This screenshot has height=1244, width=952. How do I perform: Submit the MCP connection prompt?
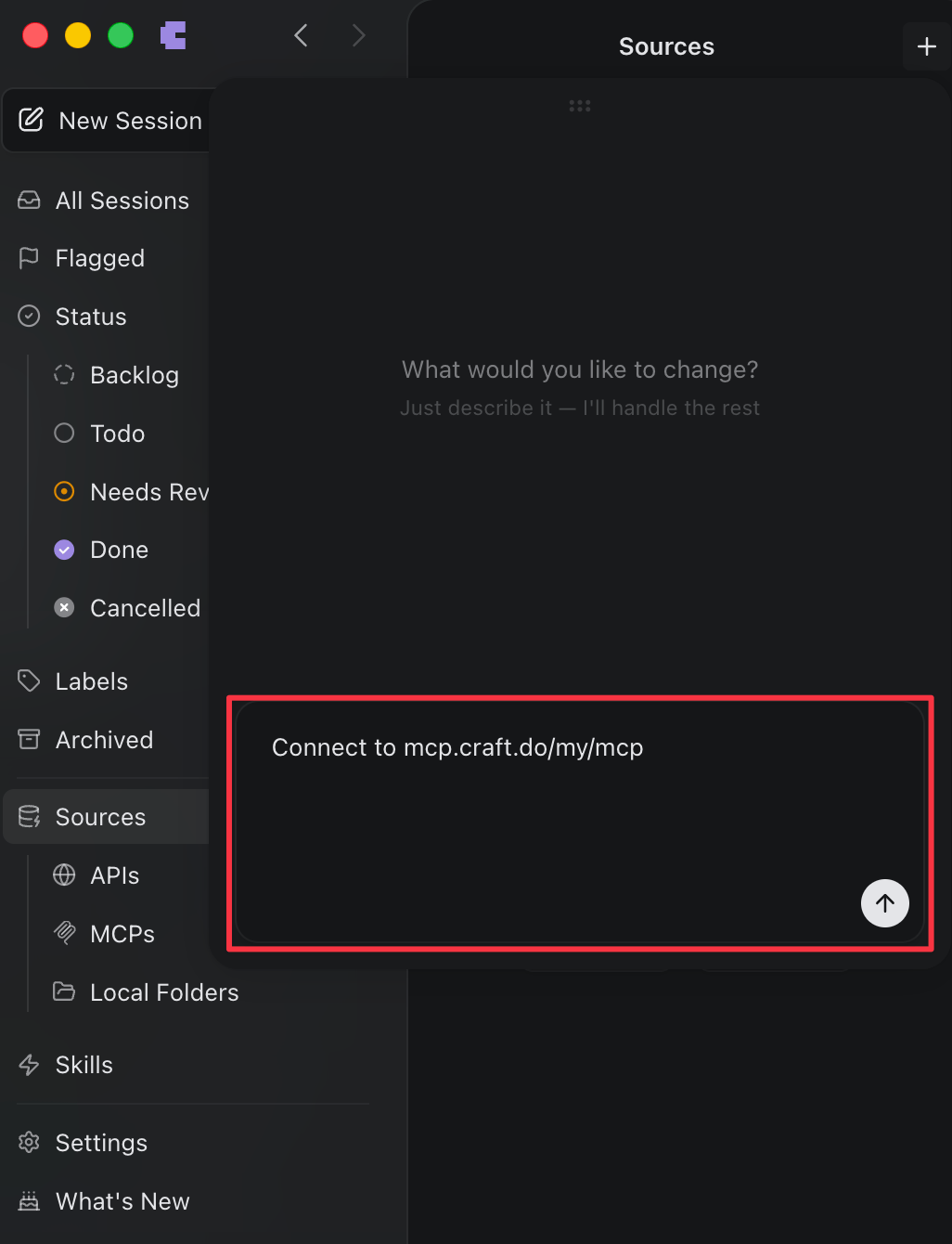884,903
